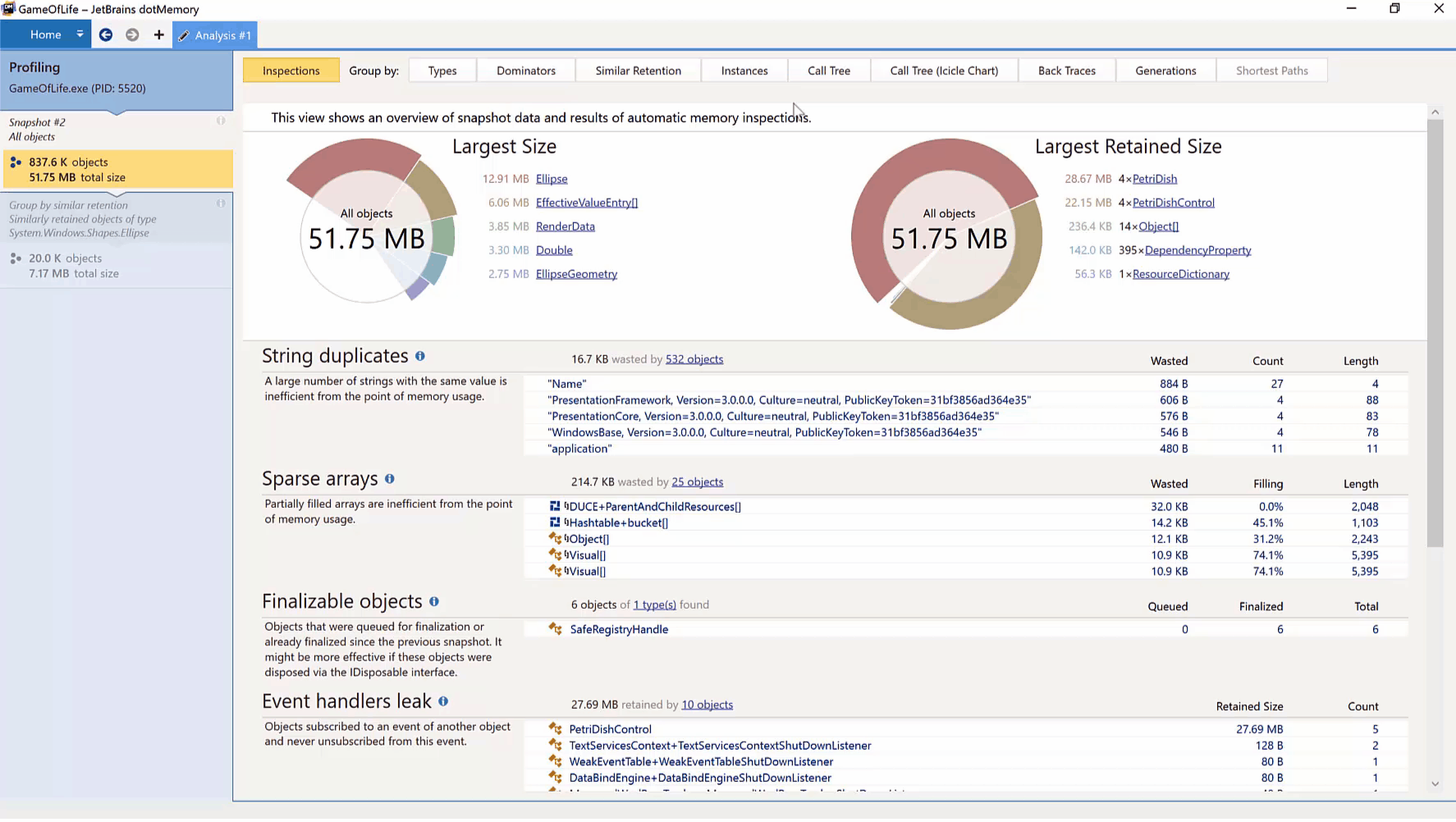Click the Sparse arrays info icon
Image resolution: width=1456 pixels, height=822 pixels.
point(390,479)
